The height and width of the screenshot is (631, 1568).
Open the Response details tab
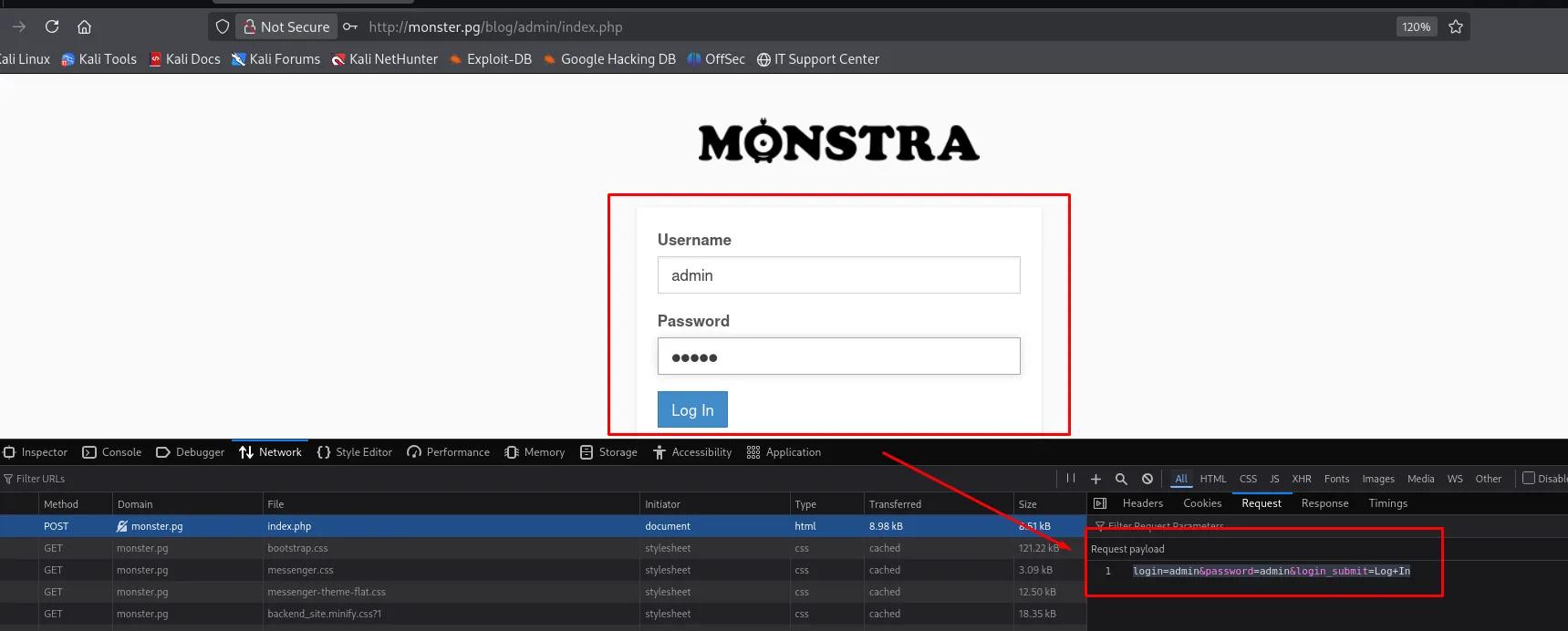point(1324,503)
